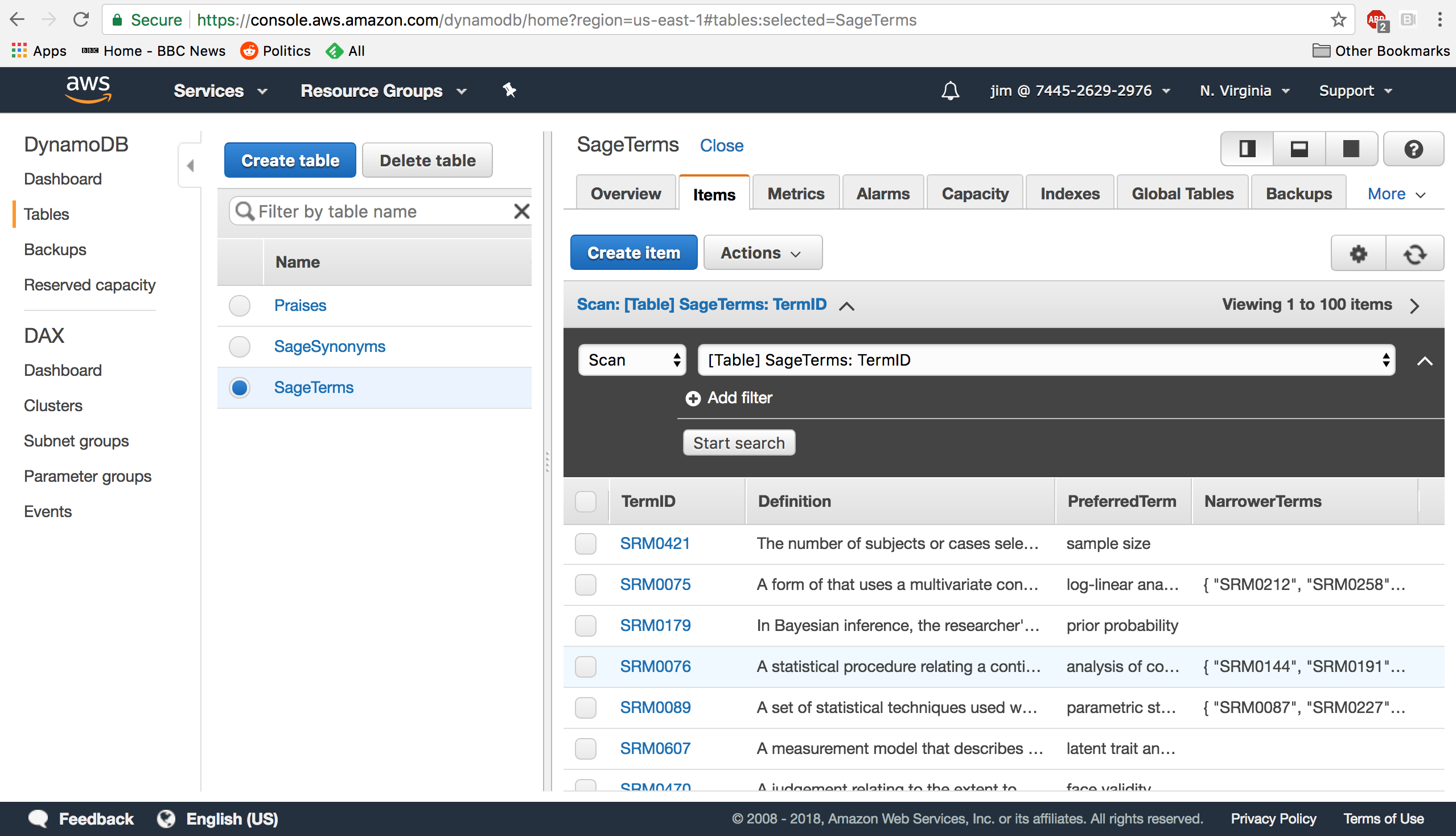Open item SRM0607 link
Image resolution: width=1456 pixels, height=836 pixels.
(655, 749)
